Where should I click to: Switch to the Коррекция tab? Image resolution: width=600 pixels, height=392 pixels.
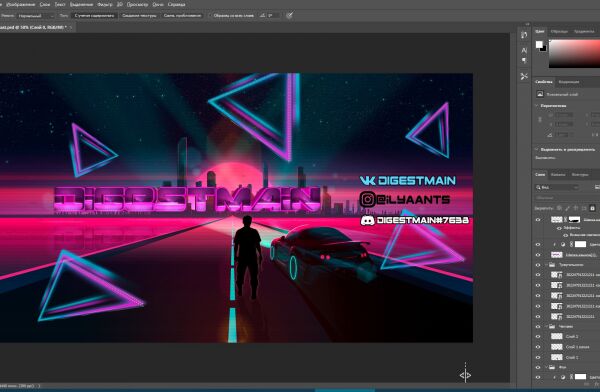[x=569, y=82]
